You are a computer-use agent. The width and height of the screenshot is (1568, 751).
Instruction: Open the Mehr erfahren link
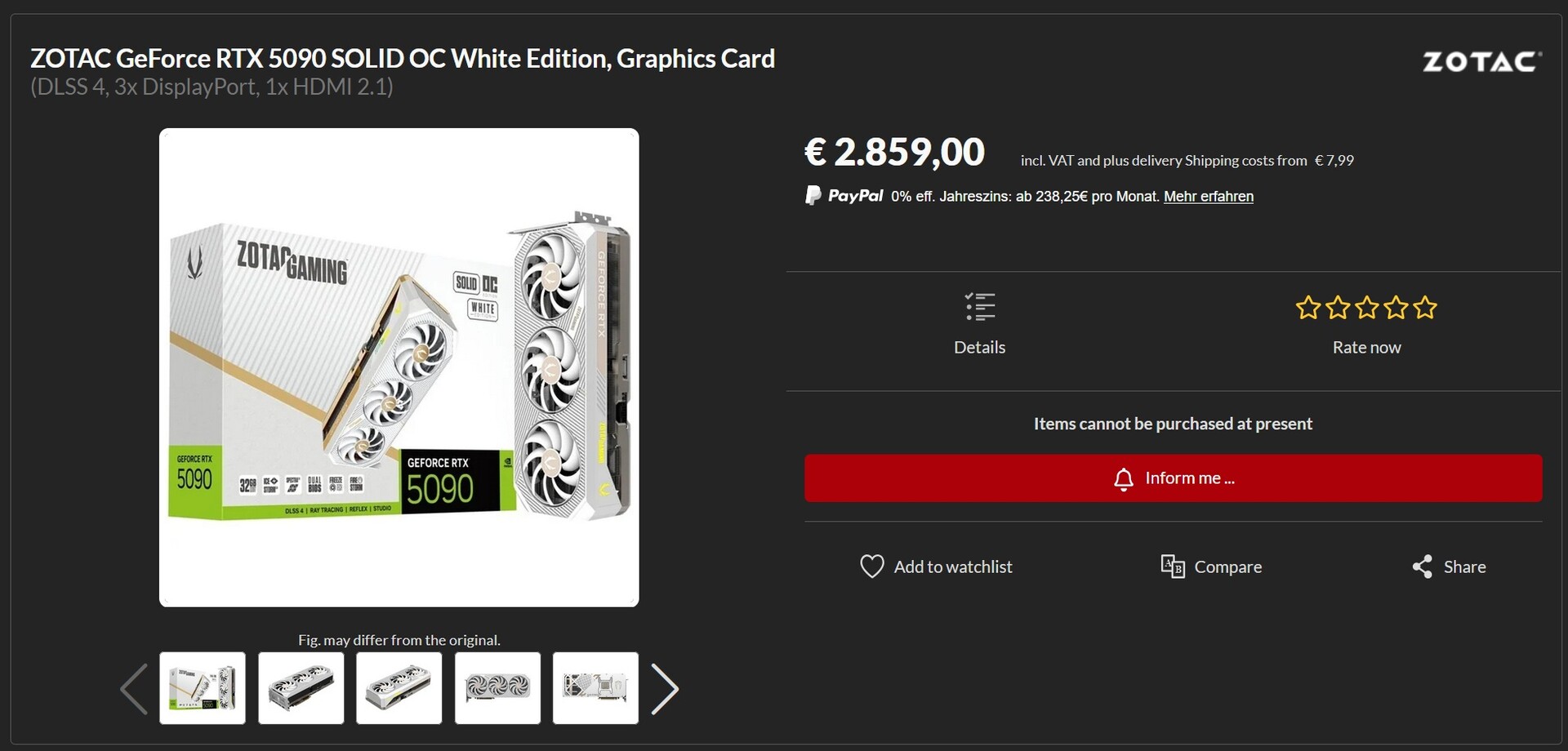(x=1208, y=196)
